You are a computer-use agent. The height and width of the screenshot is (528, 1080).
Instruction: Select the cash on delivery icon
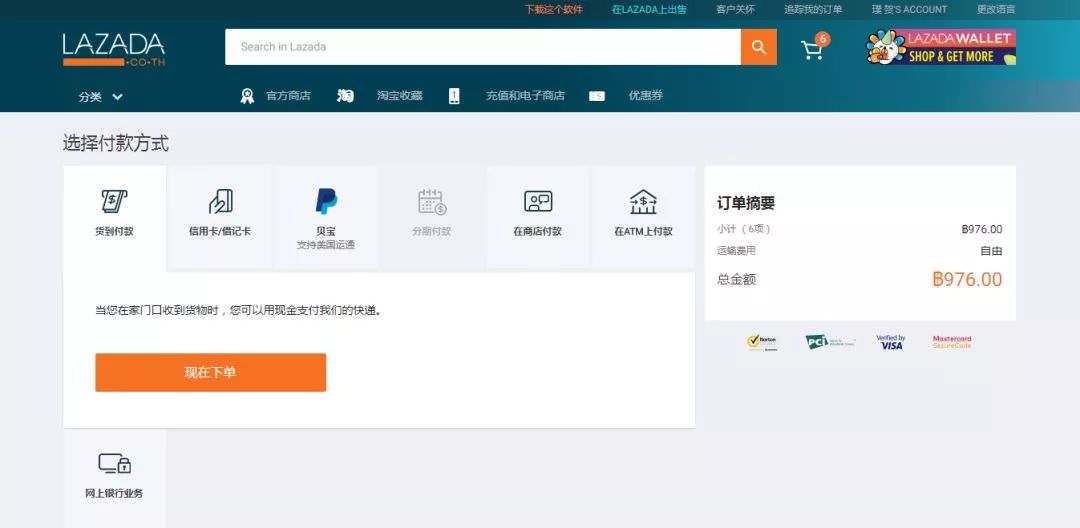(x=114, y=201)
